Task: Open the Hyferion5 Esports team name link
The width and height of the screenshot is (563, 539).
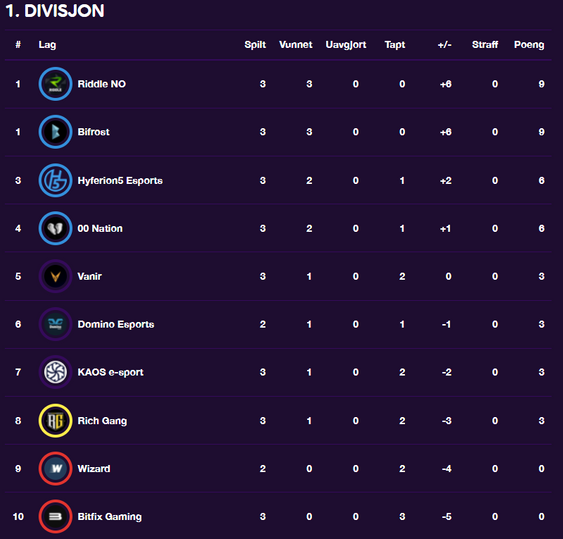Action: (120, 180)
